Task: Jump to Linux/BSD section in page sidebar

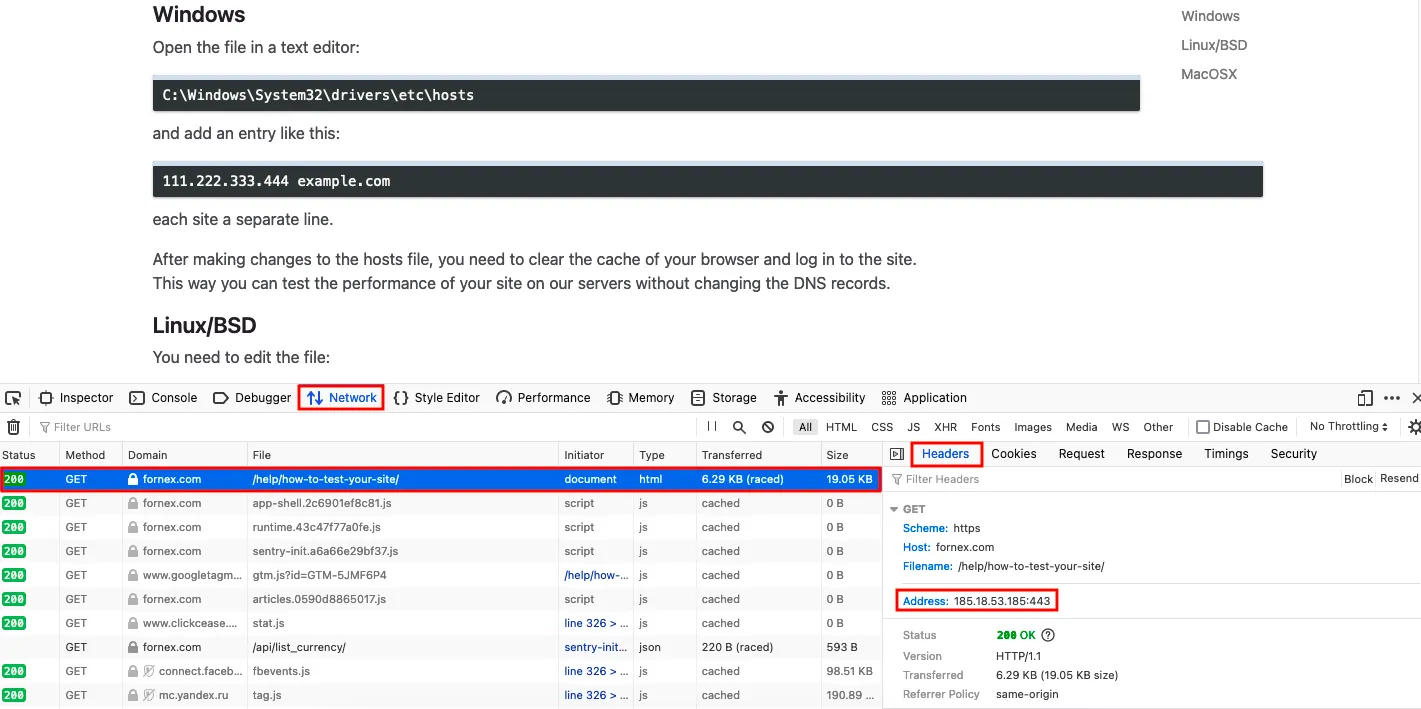Action: click(1214, 45)
